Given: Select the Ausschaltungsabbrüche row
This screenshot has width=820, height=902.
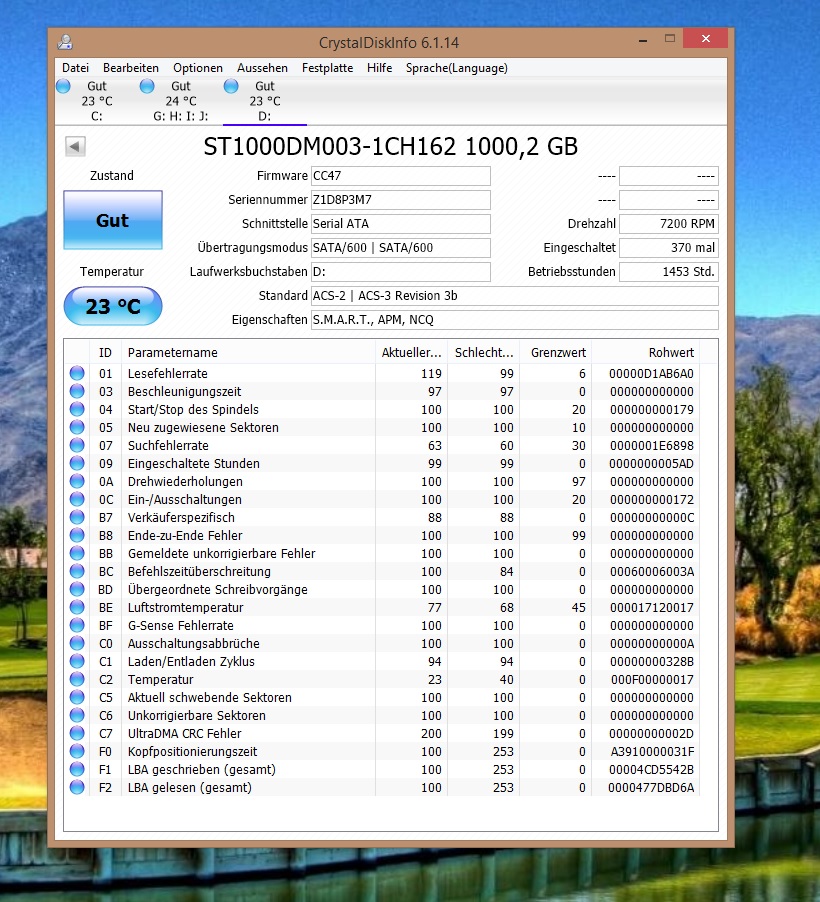Looking at the screenshot, I should click(382, 643).
